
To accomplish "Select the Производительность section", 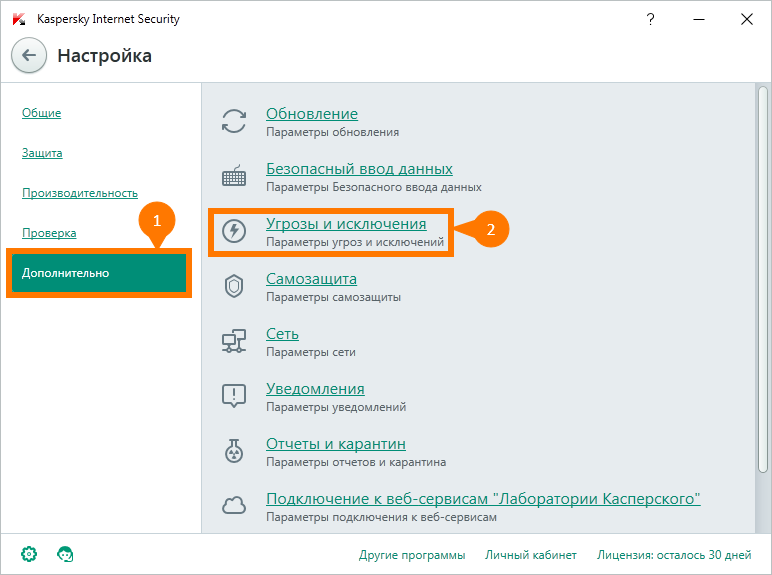I will point(80,193).
